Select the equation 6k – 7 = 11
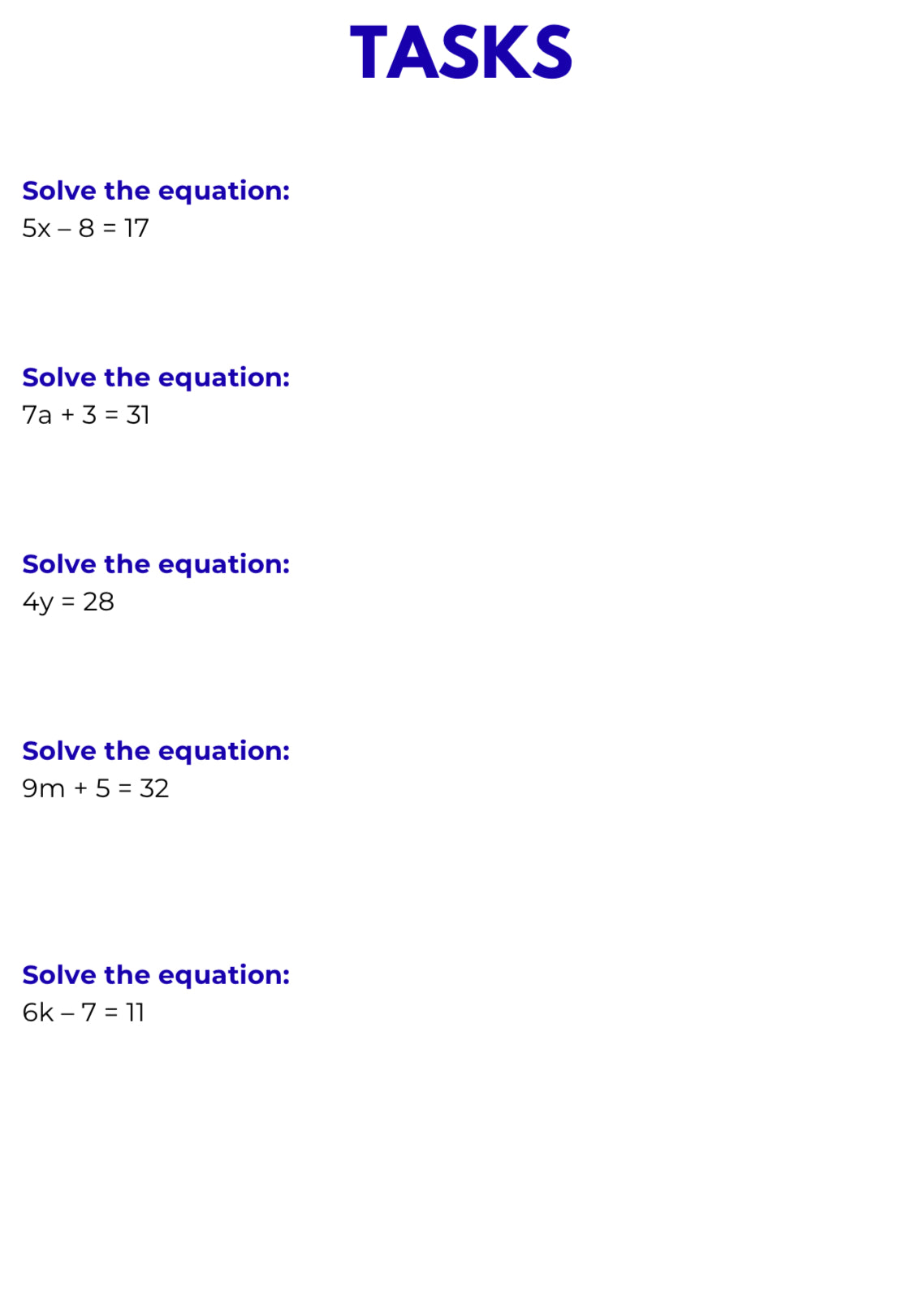The width and height of the screenshot is (924, 1295). 83,1012
